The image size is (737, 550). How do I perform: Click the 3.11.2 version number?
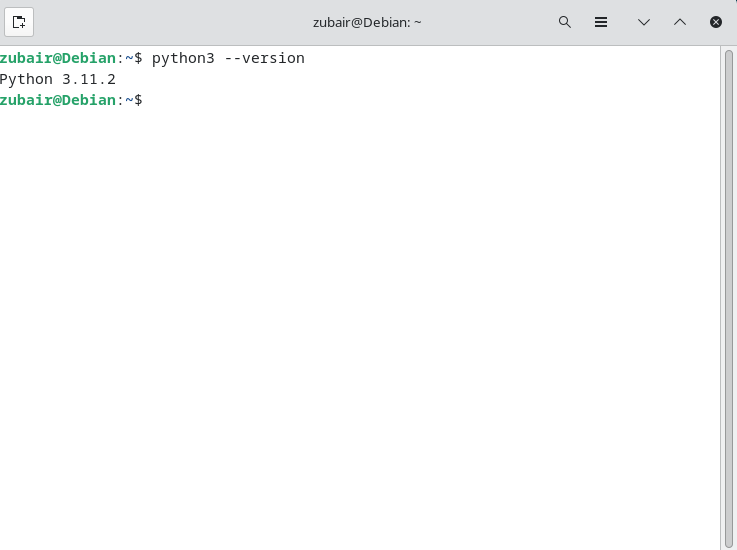[x=89, y=79]
